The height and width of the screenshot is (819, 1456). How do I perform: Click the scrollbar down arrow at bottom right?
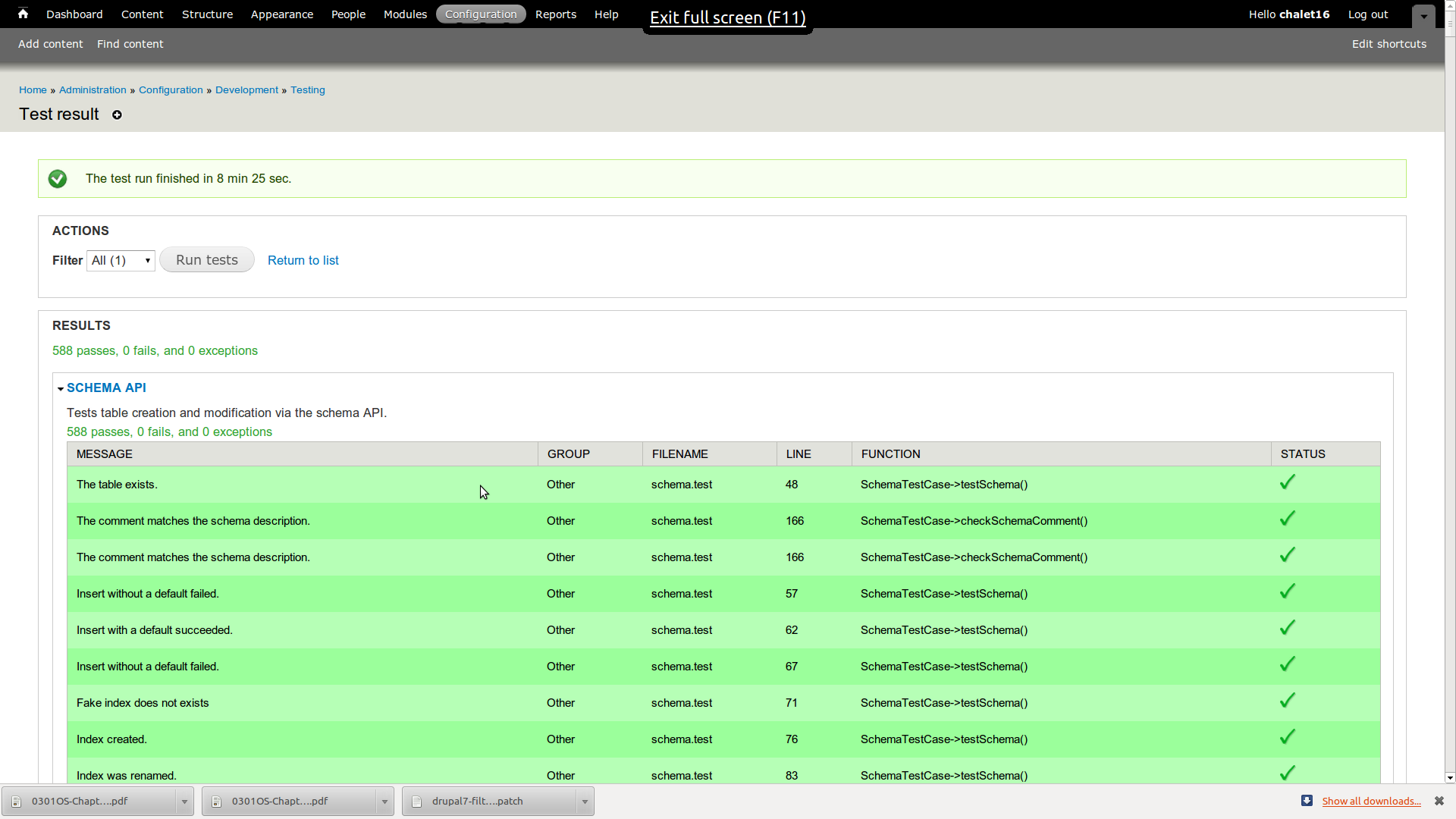1450,777
